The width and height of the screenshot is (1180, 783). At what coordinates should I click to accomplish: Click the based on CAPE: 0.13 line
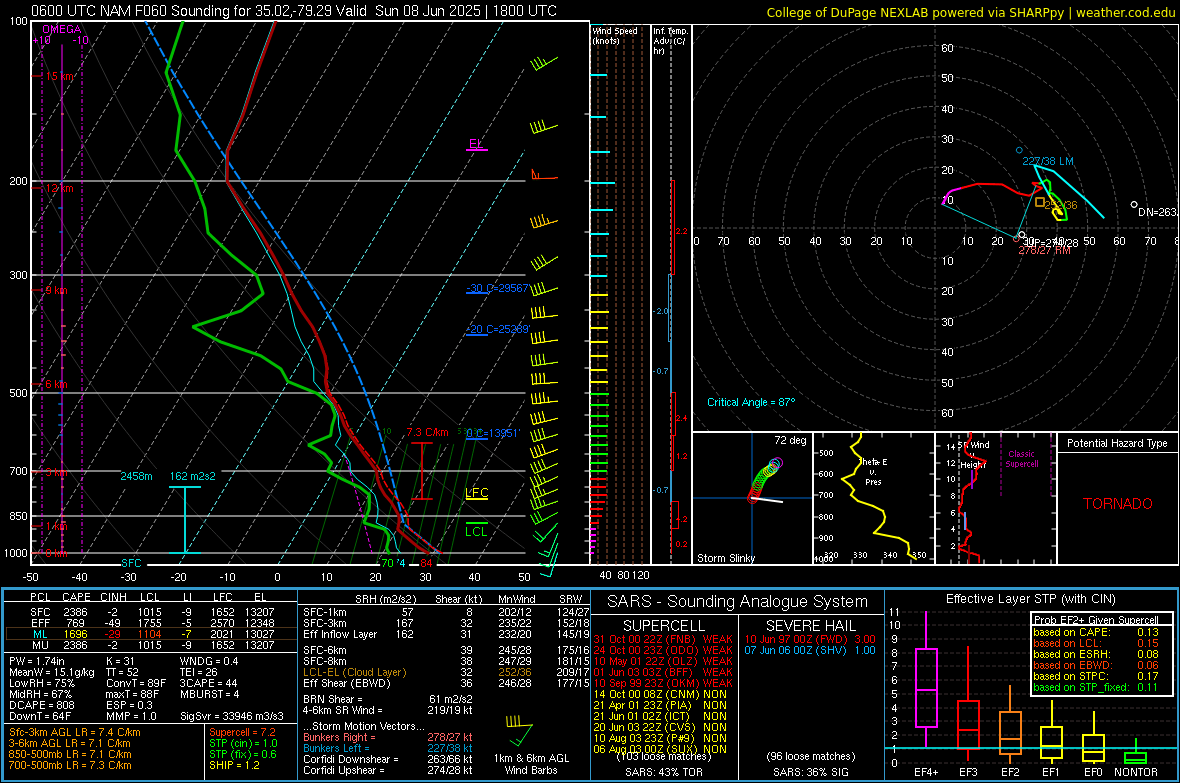[1096, 632]
